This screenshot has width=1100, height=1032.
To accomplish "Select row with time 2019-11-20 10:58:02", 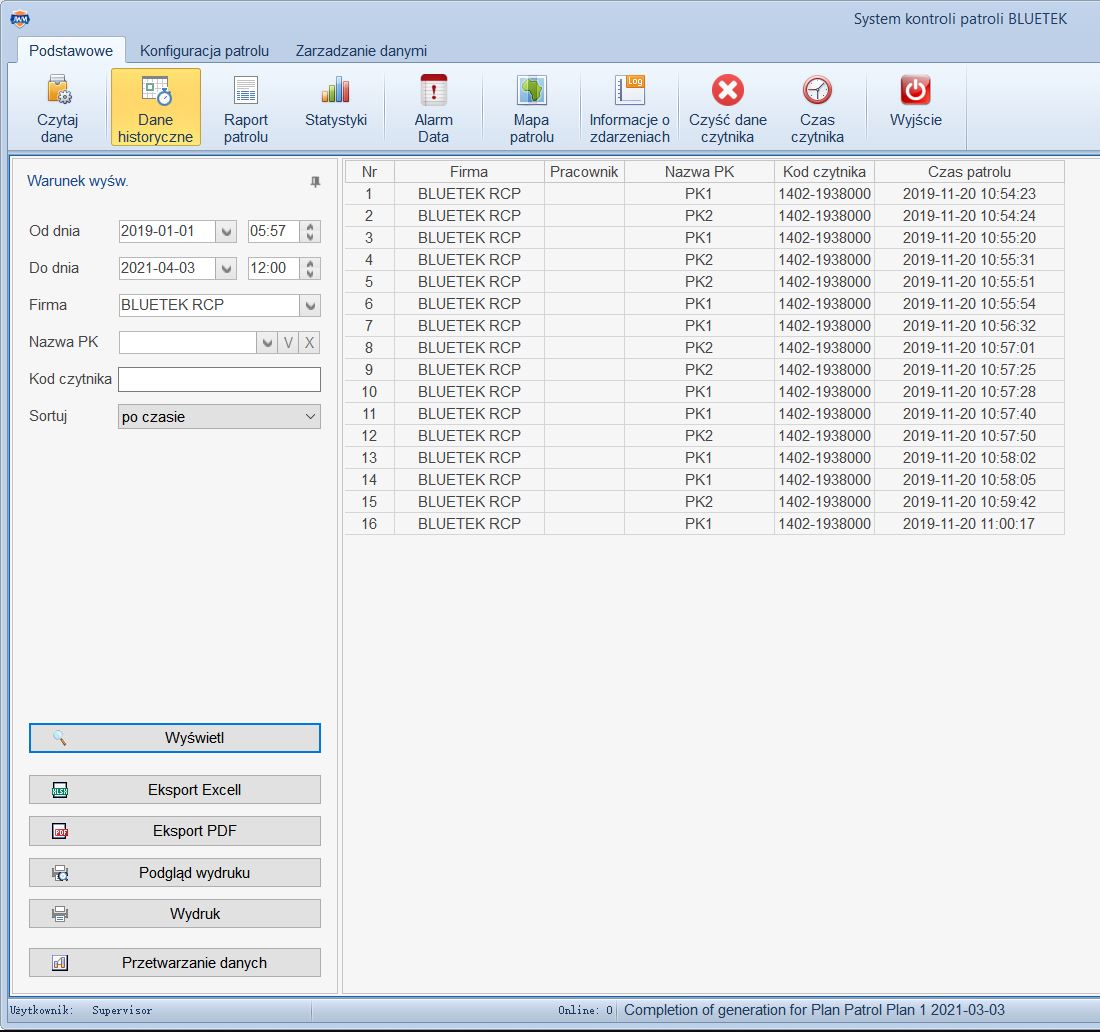I will [x=704, y=457].
